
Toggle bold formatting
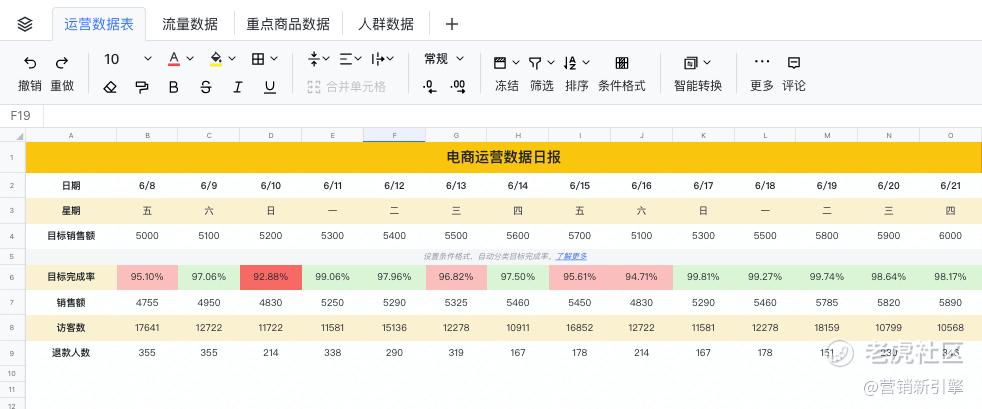click(x=173, y=87)
